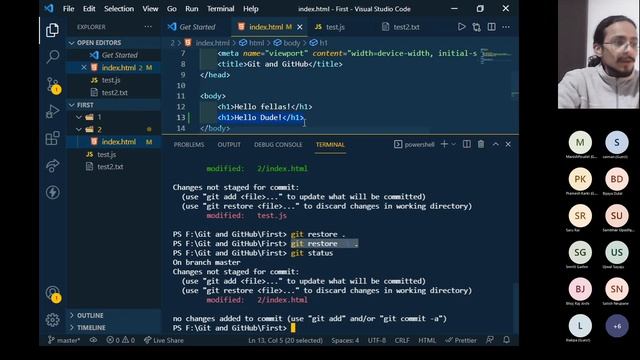640x360 pixels.
Task: Kill terminal with the trash icon
Action: point(481,144)
